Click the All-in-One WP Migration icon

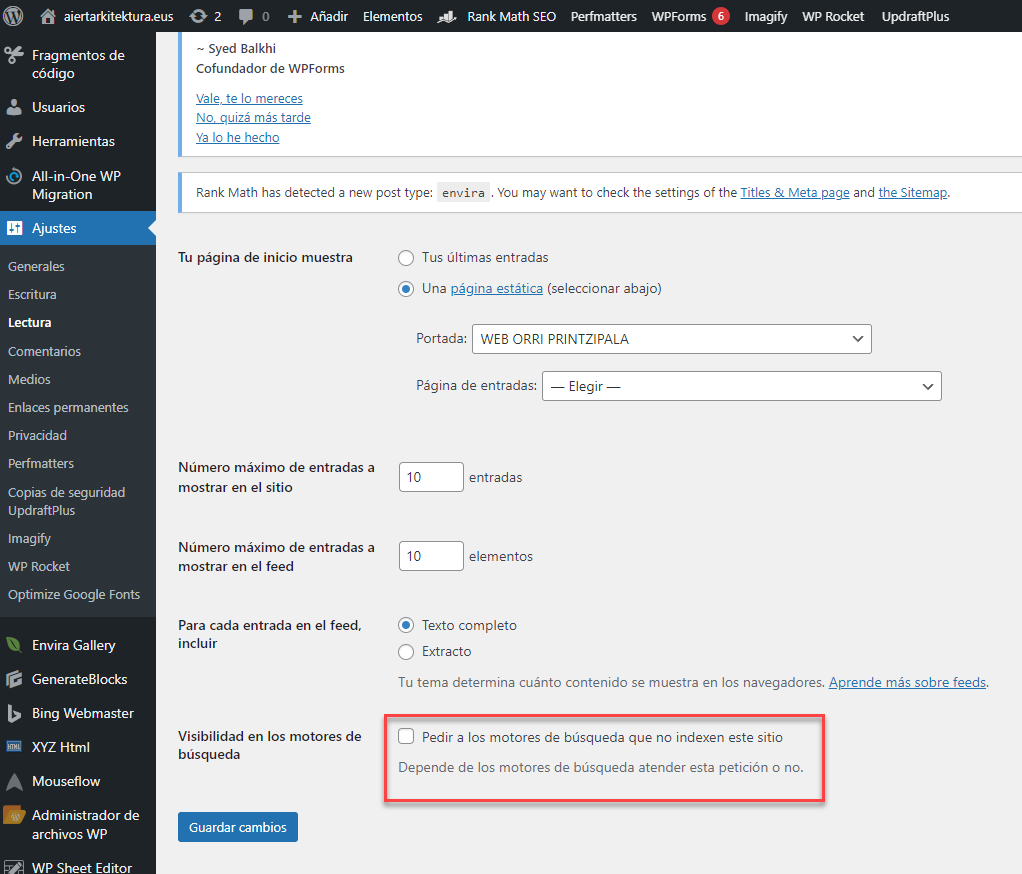(14, 176)
